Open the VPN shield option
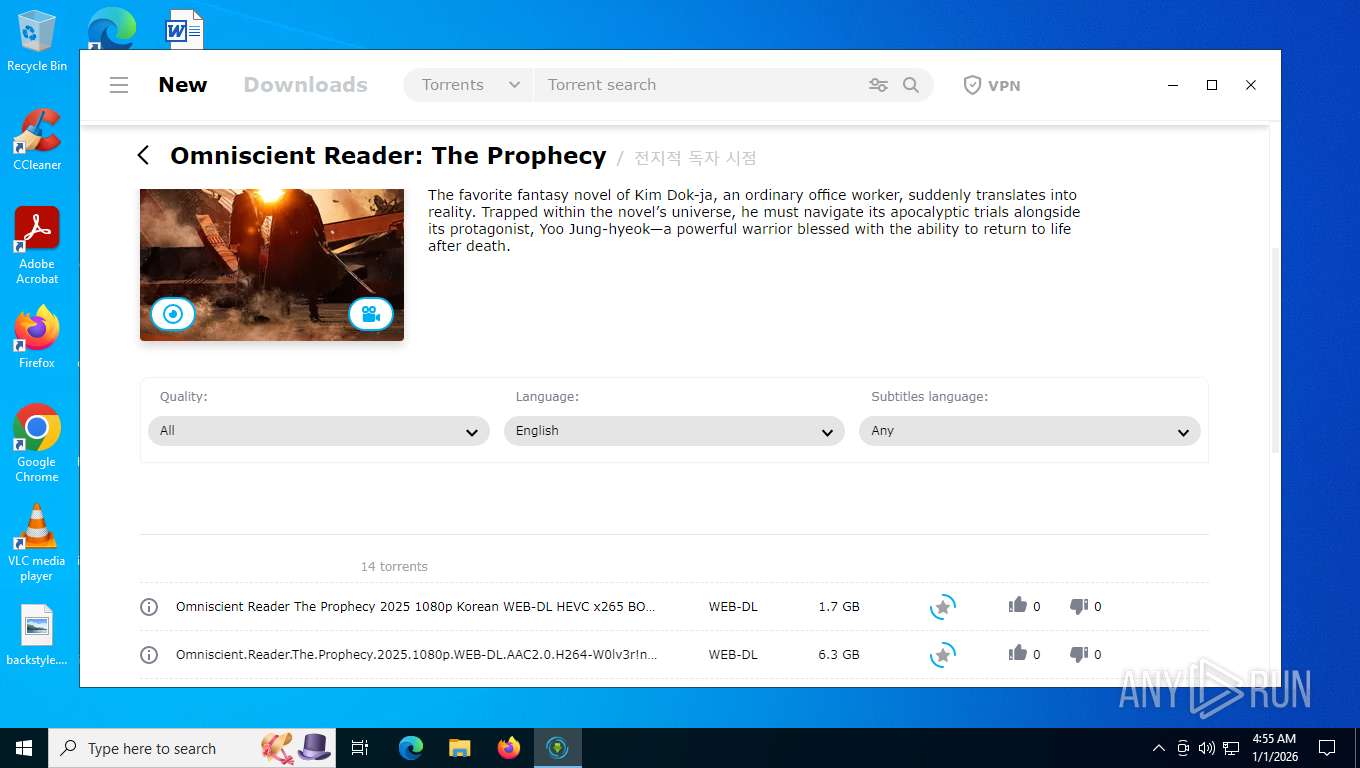 coord(992,85)
